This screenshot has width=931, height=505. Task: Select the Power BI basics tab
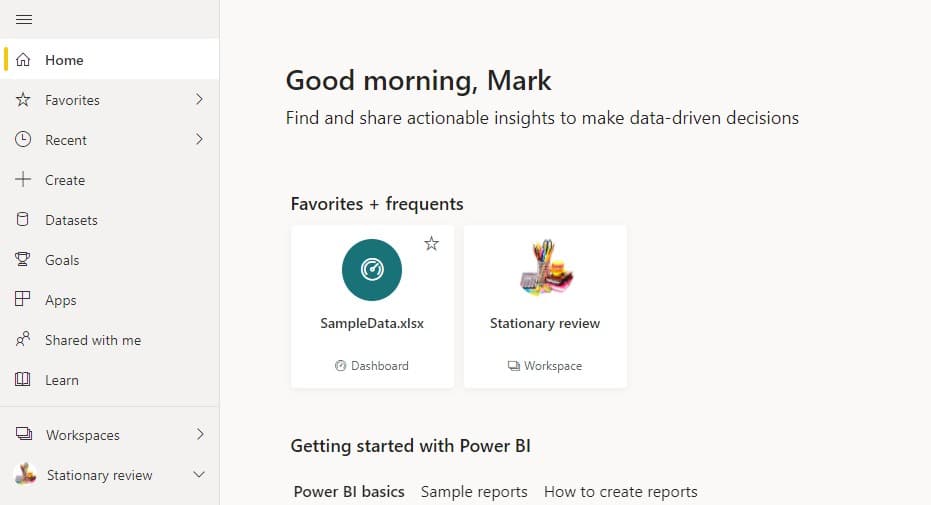[349, 491]
